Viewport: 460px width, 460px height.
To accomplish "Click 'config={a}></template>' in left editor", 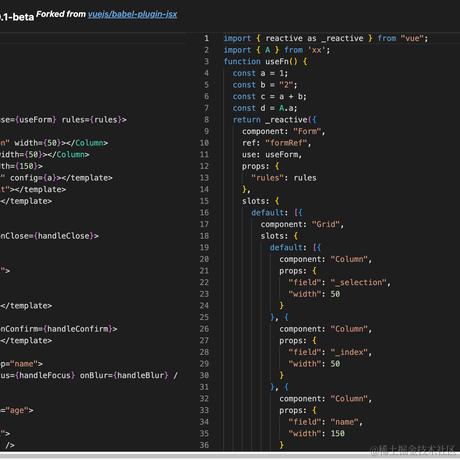I will click(x=61, y=178).
